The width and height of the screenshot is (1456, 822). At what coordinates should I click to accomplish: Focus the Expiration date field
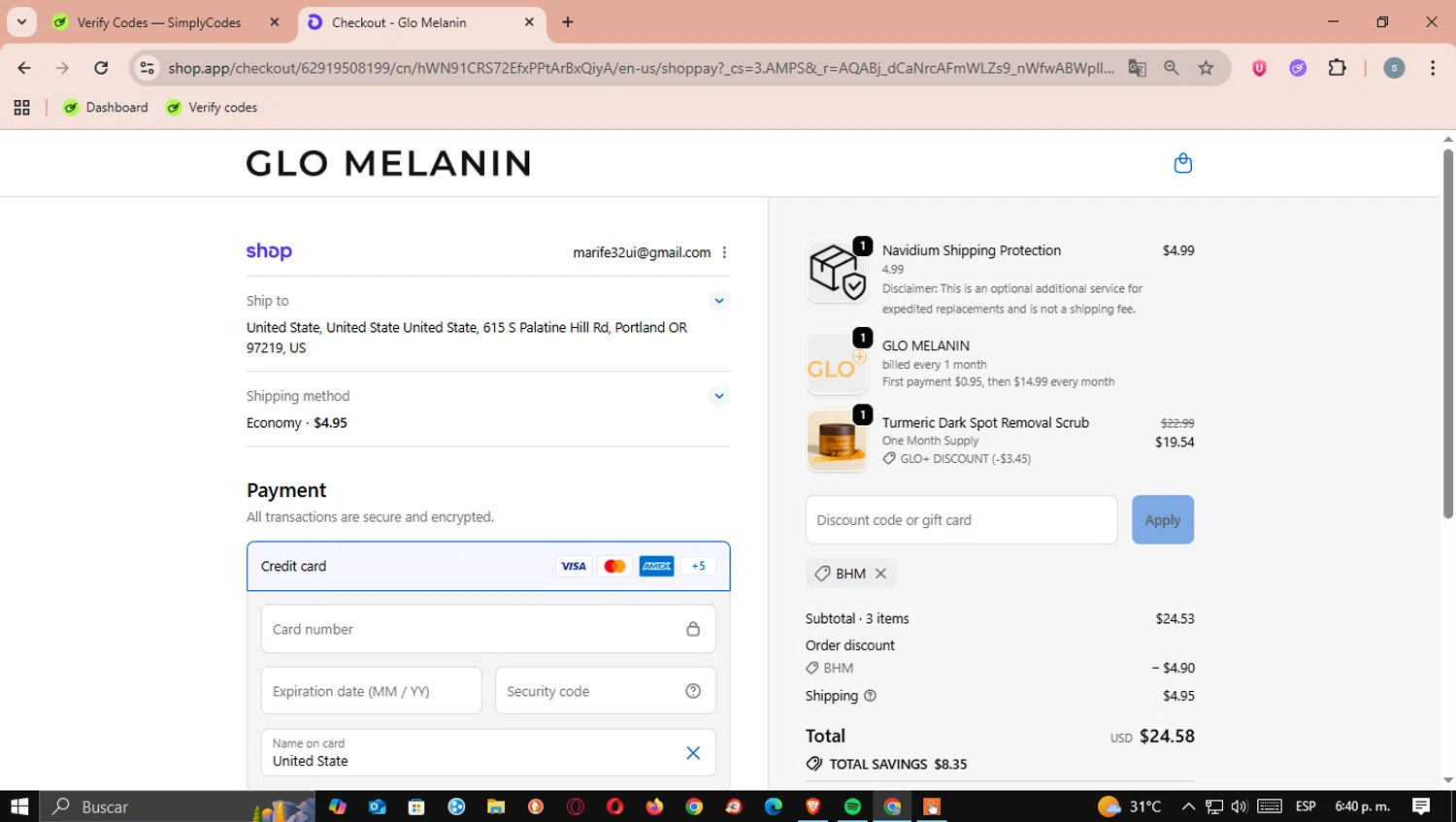pos(371,691)
